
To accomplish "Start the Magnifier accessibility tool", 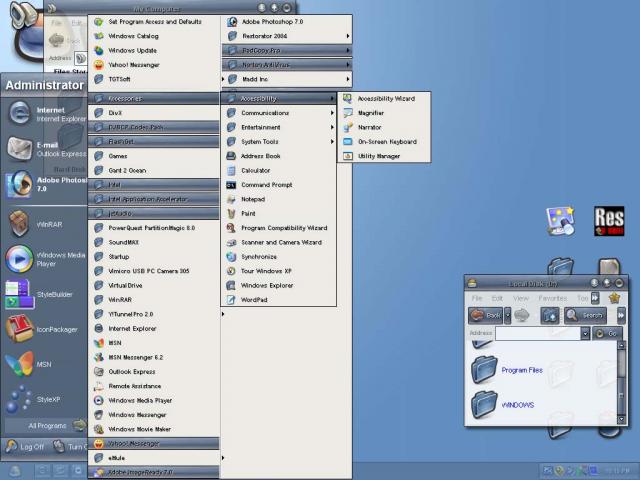I will [x=384, y=113].
